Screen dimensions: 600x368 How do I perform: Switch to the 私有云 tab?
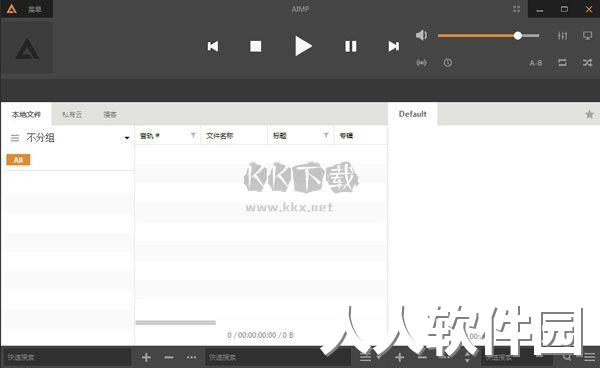[72, 114]
